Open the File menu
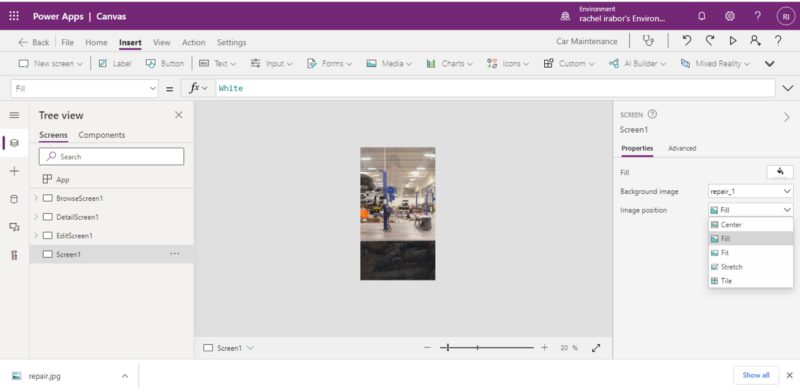The width and height of the screenshot is (800, 392). [67, 42]
